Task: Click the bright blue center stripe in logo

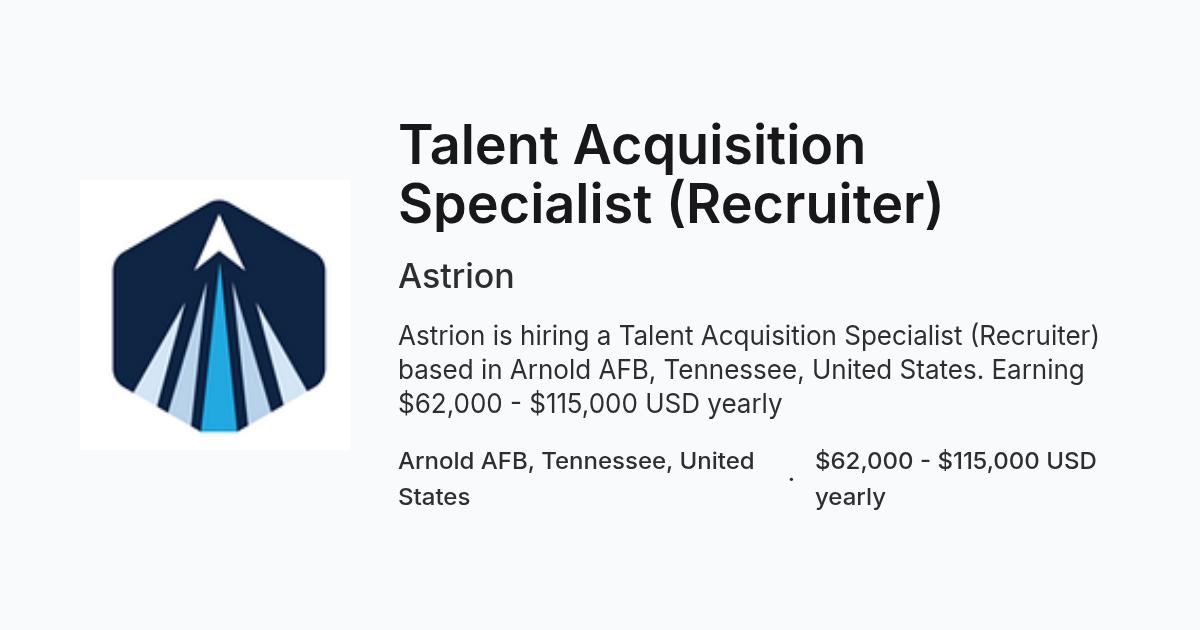Action: 220,360
